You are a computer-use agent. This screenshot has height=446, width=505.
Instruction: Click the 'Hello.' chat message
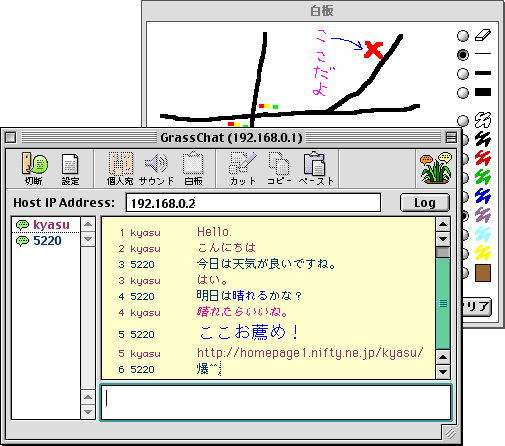point(214,232)
